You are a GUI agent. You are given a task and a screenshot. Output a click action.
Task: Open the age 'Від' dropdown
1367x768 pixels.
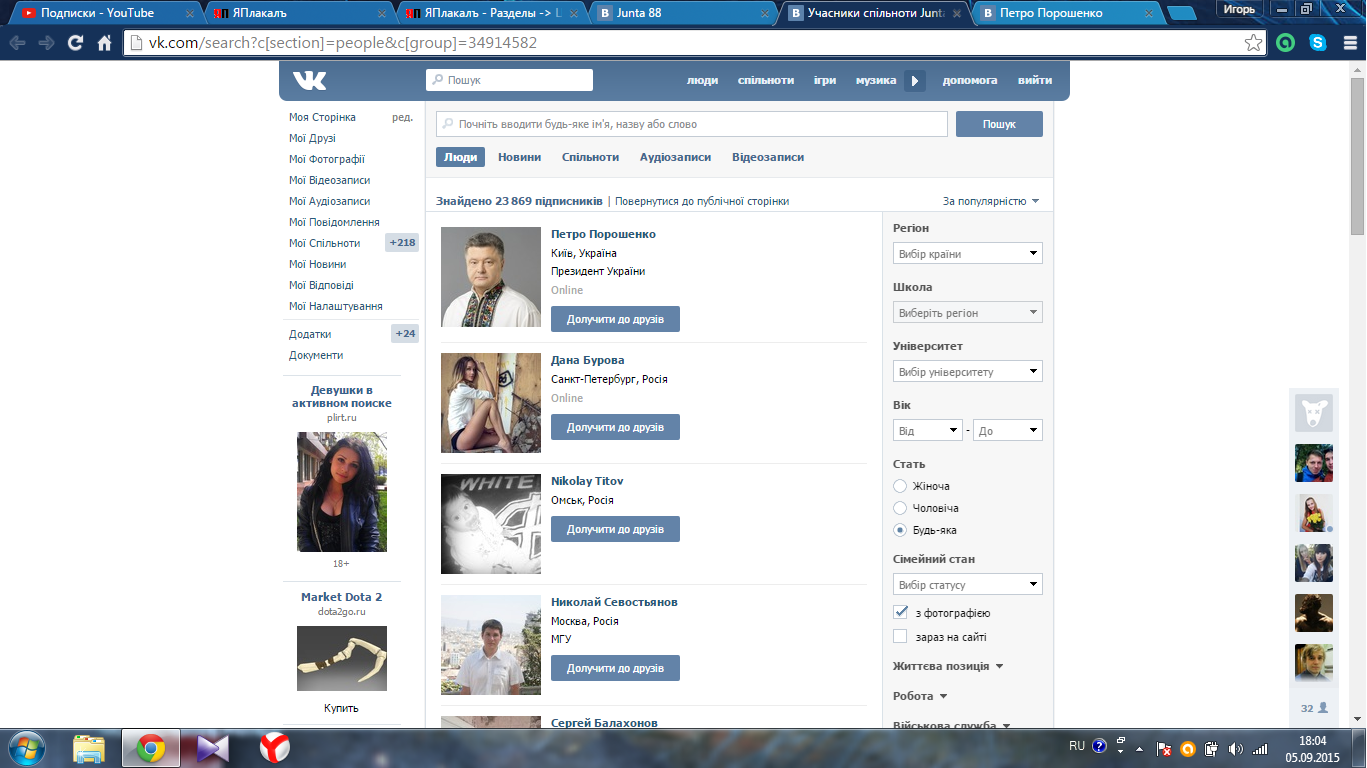[928, 430]
